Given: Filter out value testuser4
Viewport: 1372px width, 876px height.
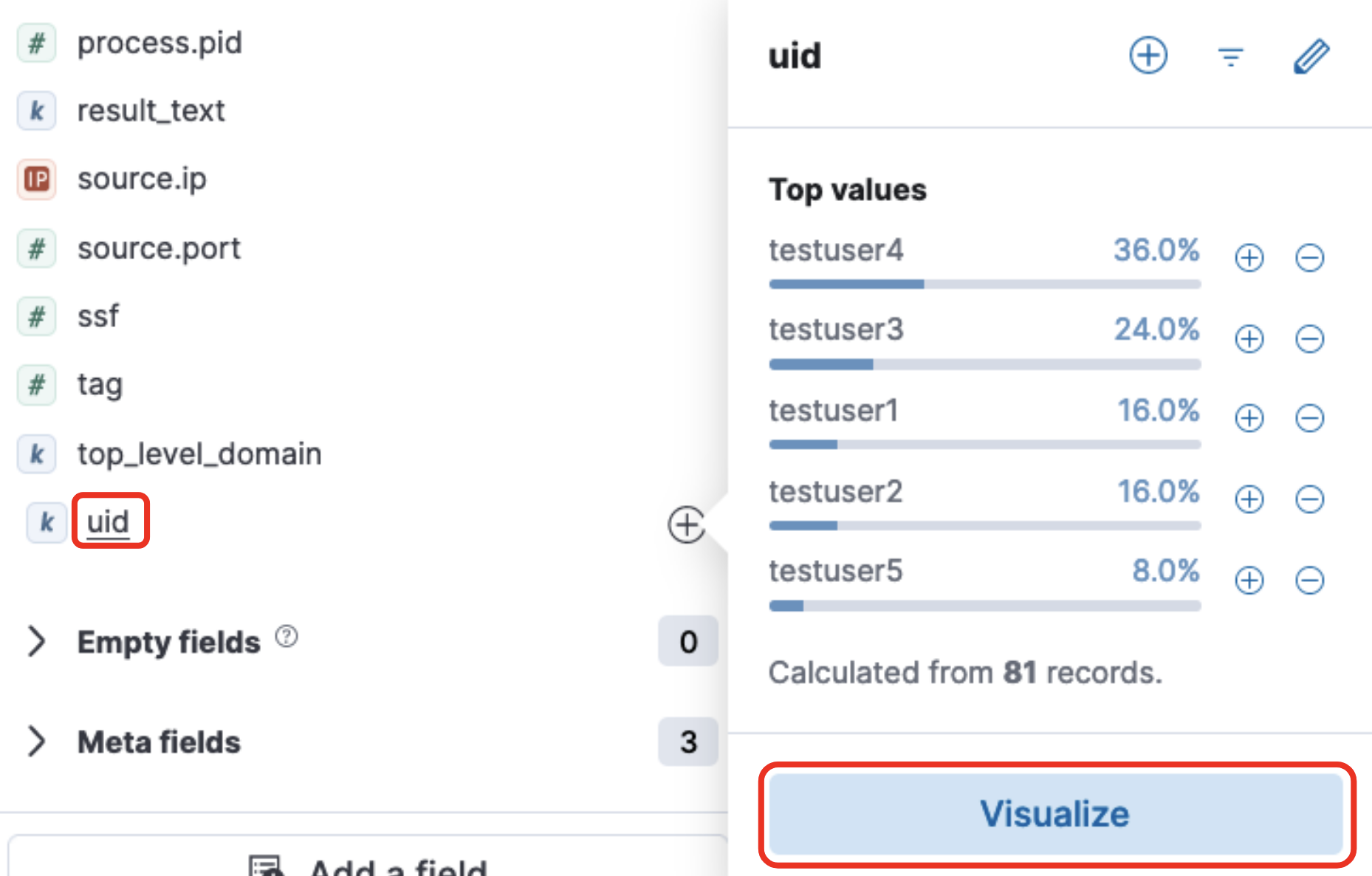Looking at the screenshot, I should (x=1309, y=258).
